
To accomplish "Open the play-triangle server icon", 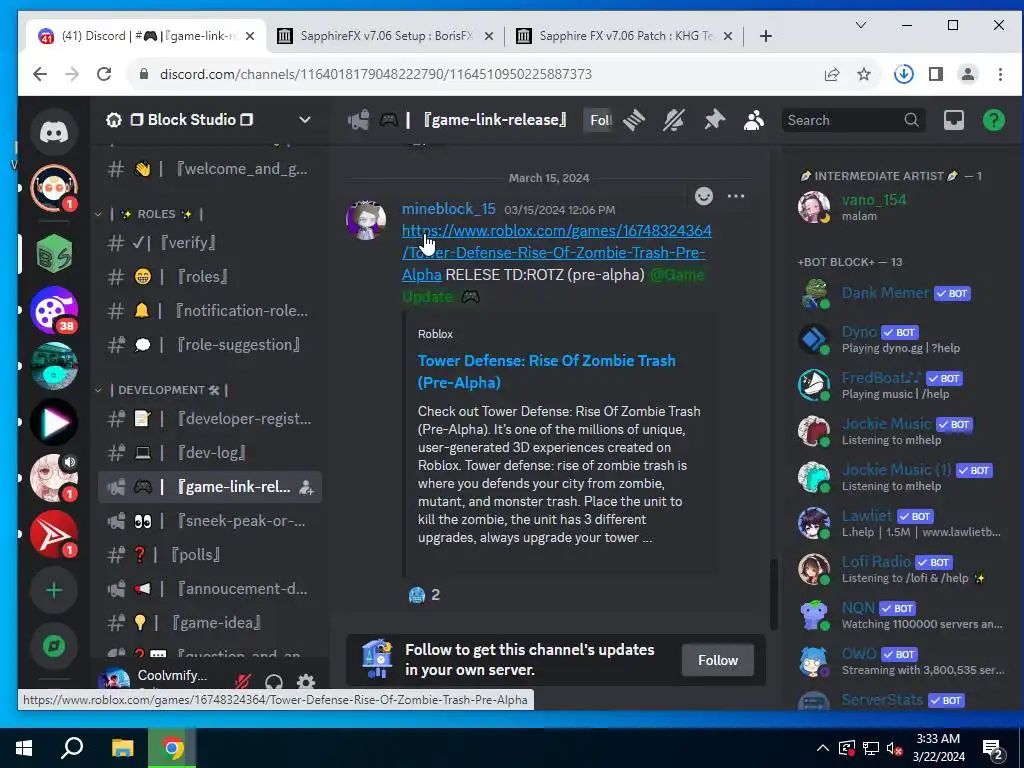I will coord(54,422).
